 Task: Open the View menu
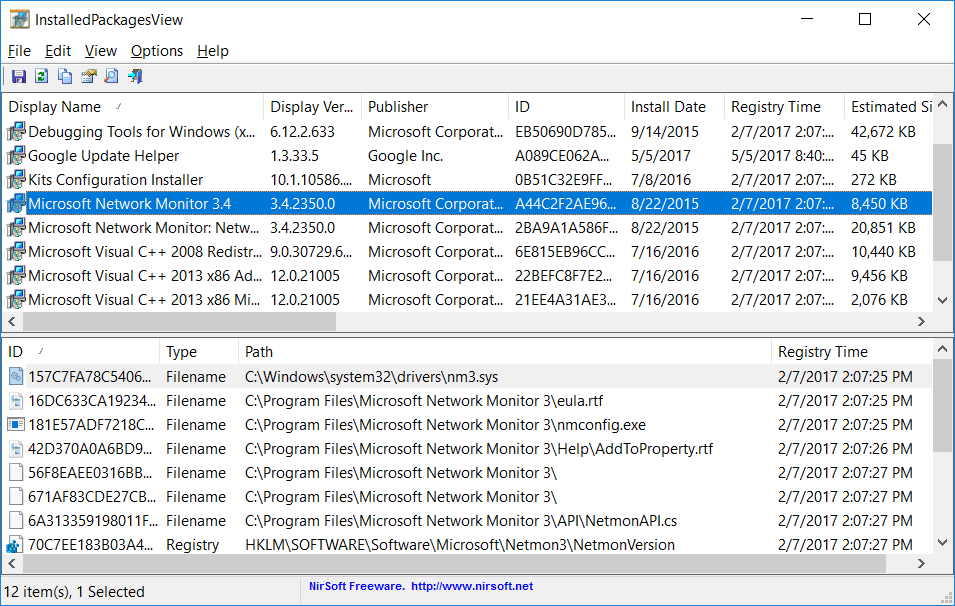pyautogui.click(x=100, y=51)
